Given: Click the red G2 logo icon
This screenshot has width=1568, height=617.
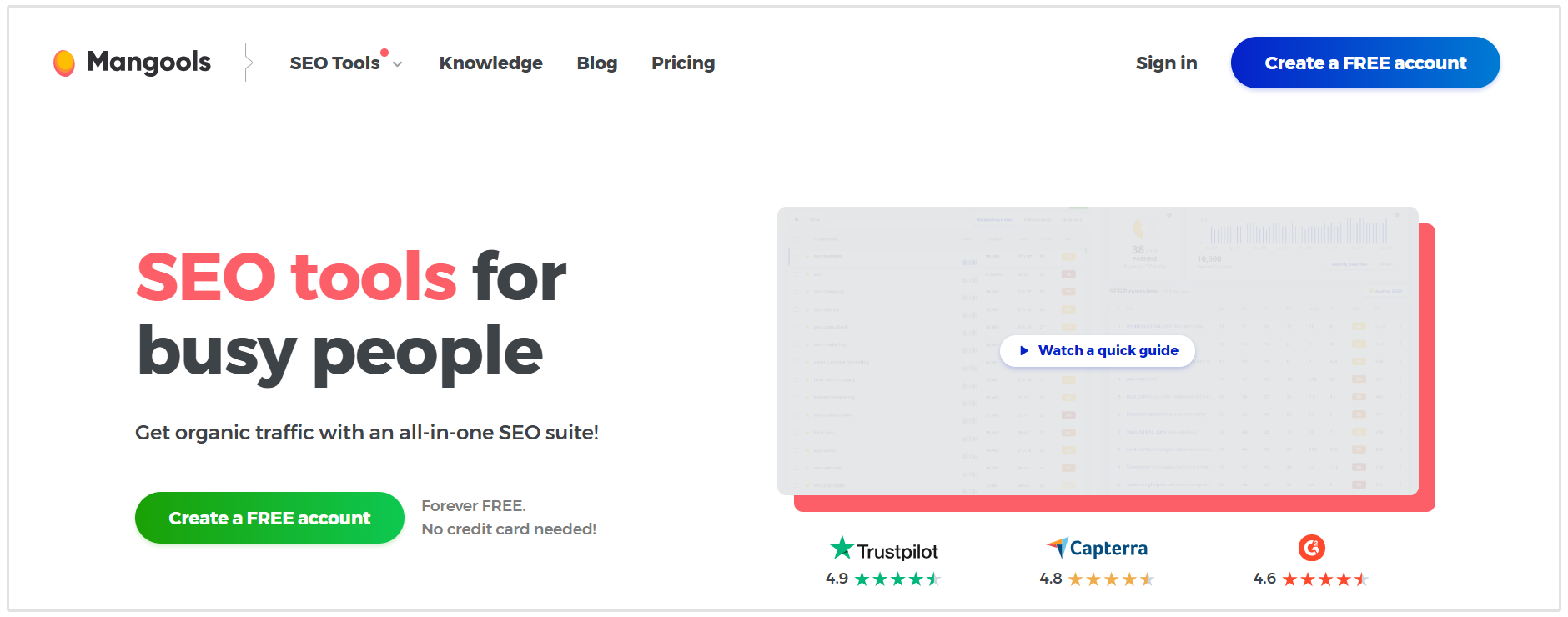Looking at the screenshot, I should (x=1312, y=548).
